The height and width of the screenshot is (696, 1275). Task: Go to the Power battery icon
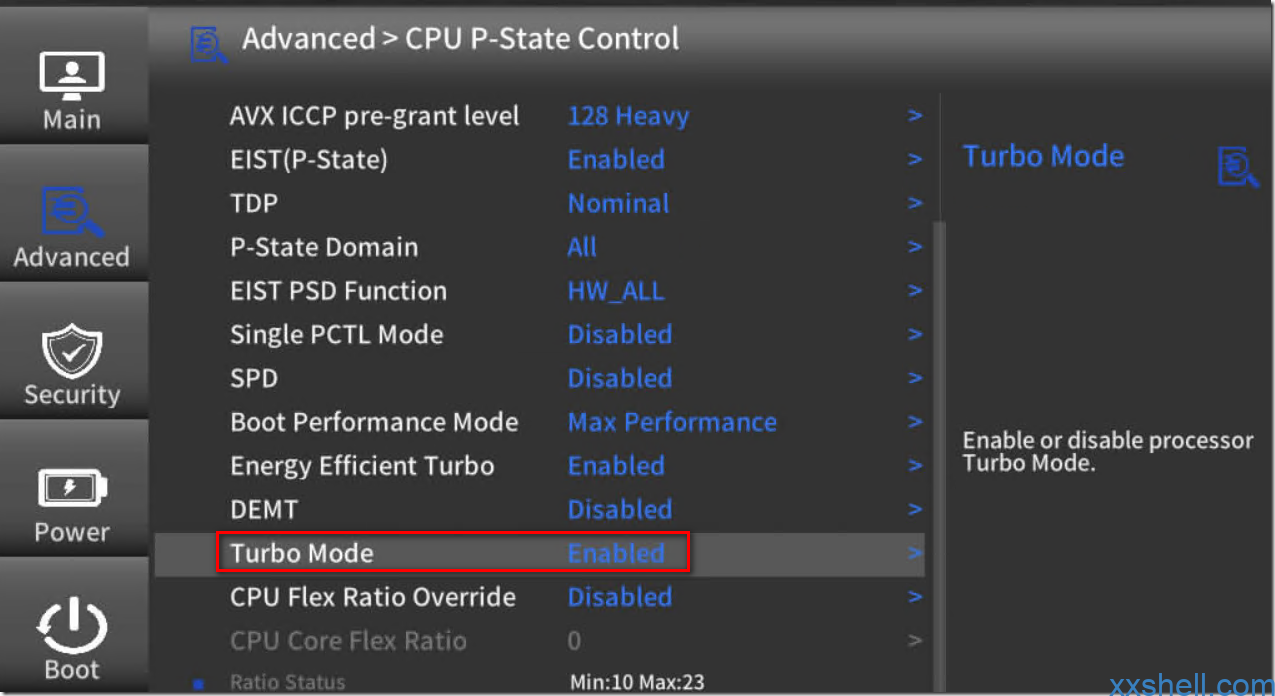72,488
